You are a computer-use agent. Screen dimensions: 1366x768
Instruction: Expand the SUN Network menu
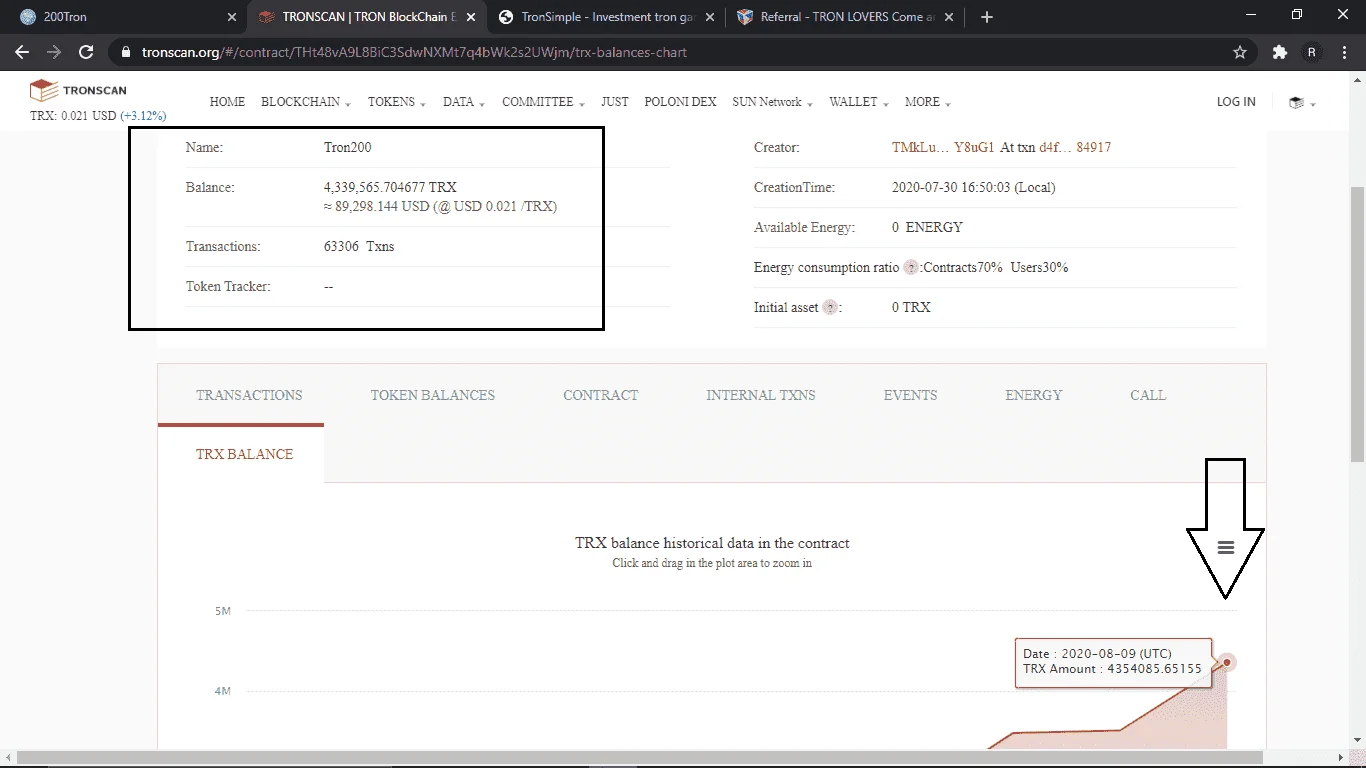tap(772, 102)
